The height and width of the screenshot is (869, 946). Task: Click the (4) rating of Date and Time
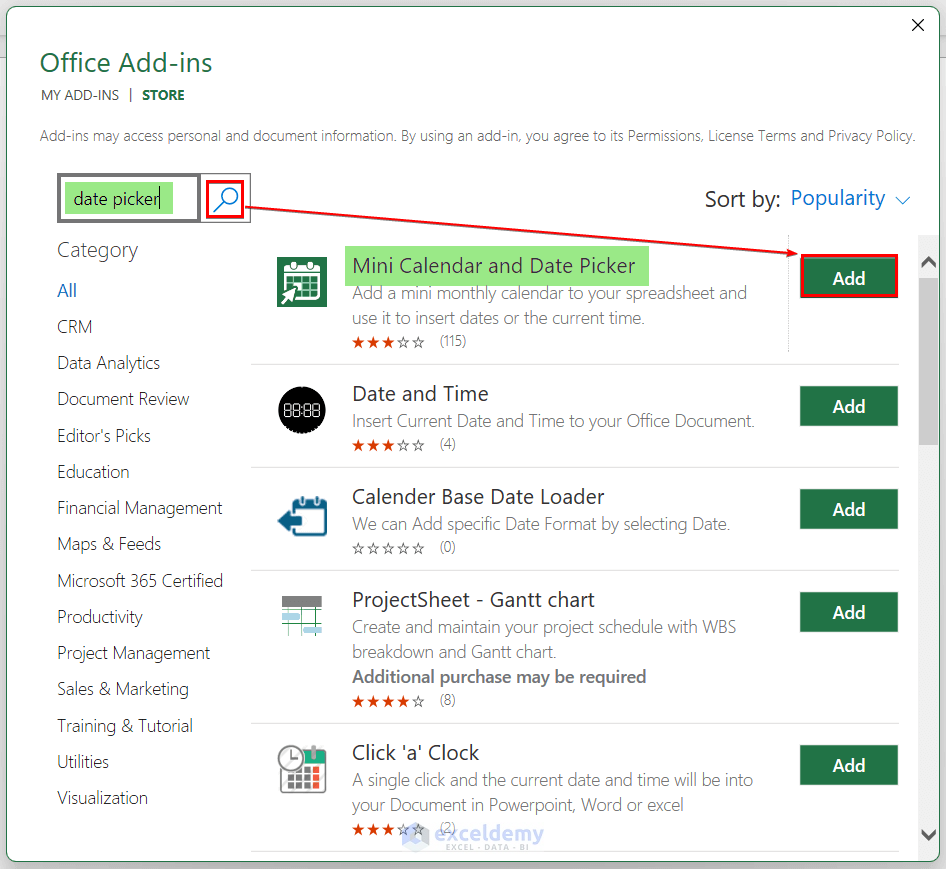(x=447, y=445)
